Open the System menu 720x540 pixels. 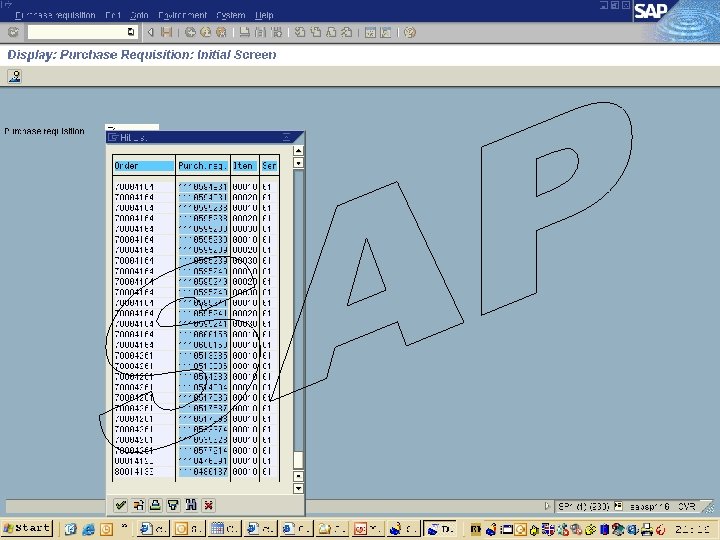point(231,15)
